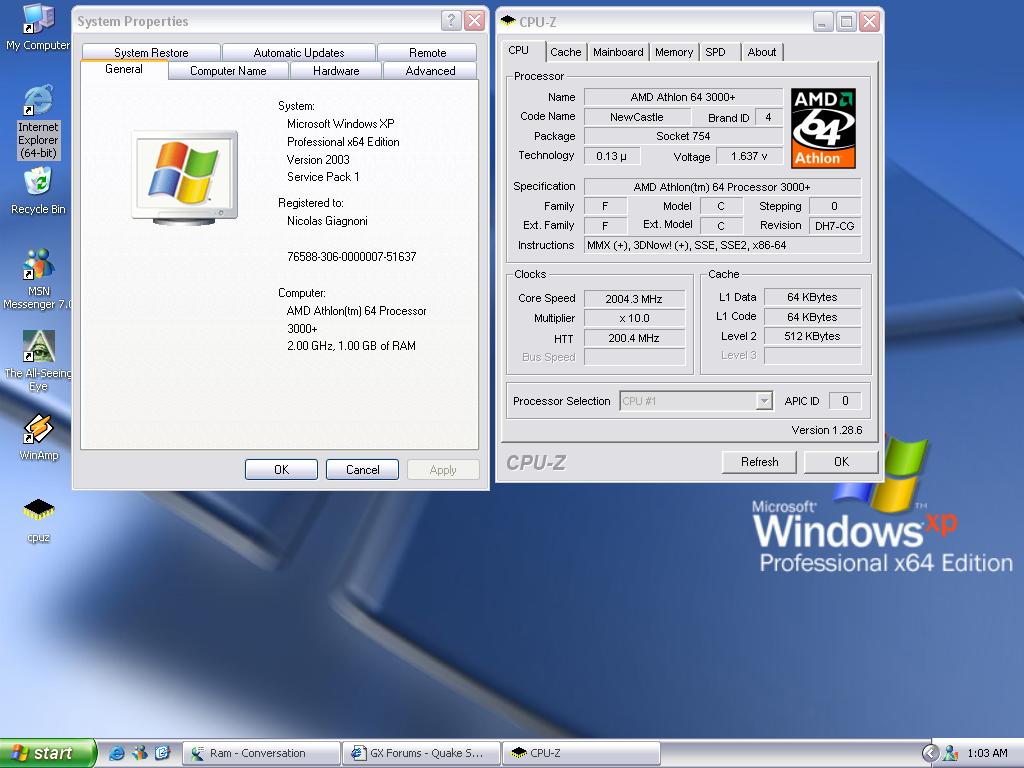
Task: Click the Specification field in CPU-Z
Action: click(x=722, y=187)
